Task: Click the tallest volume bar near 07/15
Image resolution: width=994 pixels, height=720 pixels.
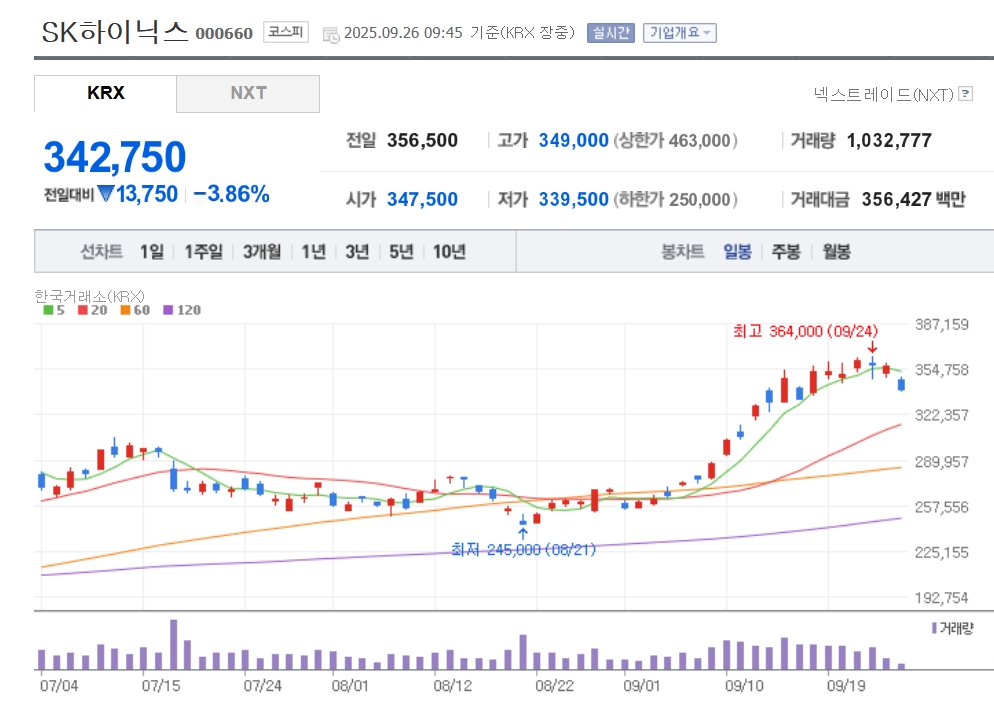Action: pos(173,644)
